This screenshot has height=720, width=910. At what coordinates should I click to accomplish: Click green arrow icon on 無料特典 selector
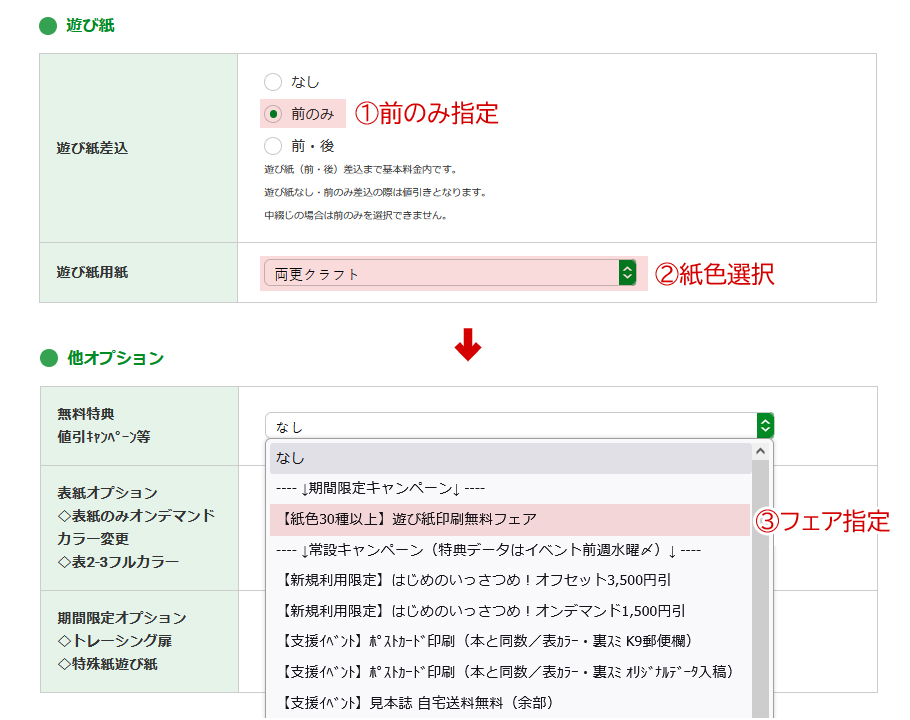765,426
